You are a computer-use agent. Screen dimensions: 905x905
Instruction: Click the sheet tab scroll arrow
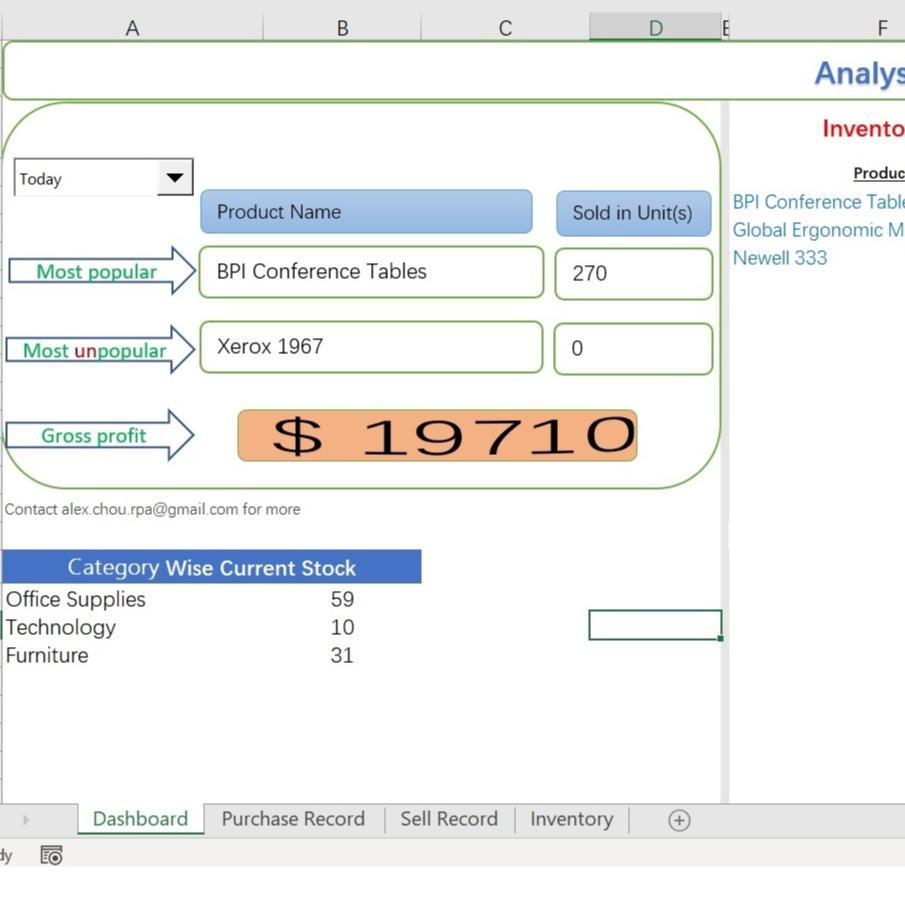click(x=26, y=820)
